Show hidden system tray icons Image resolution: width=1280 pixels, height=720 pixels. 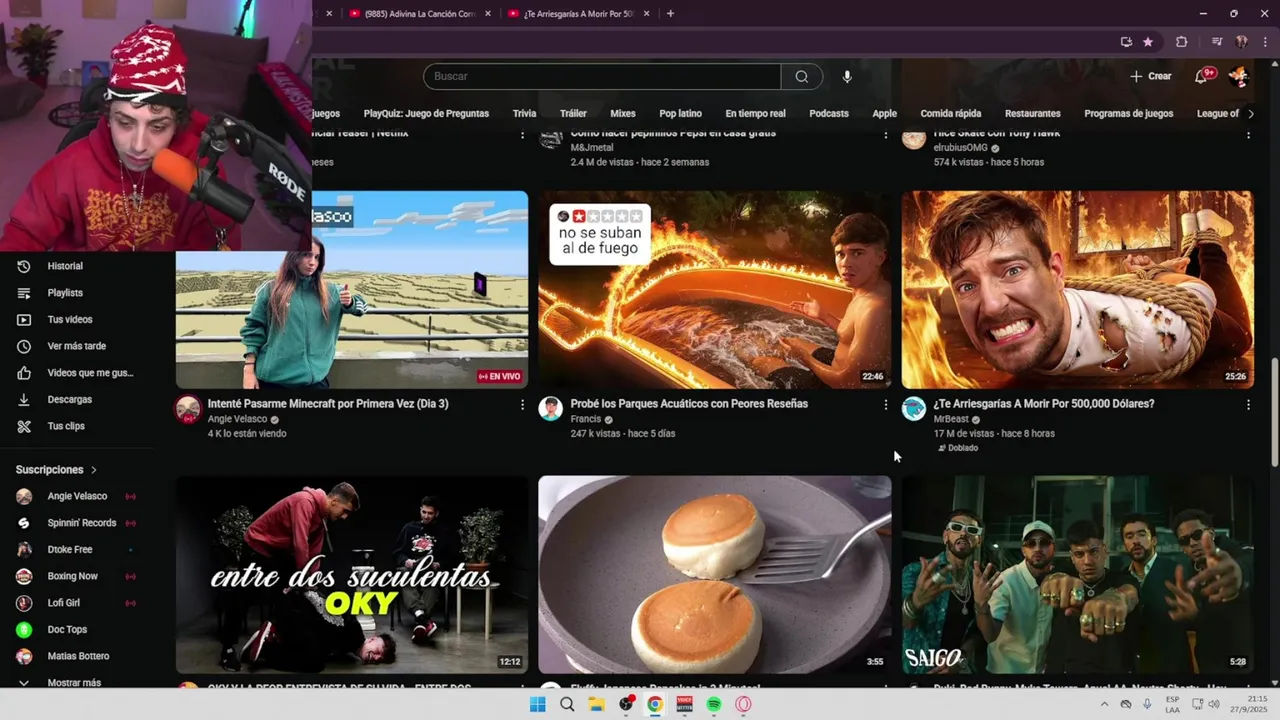click(1104, 704)
